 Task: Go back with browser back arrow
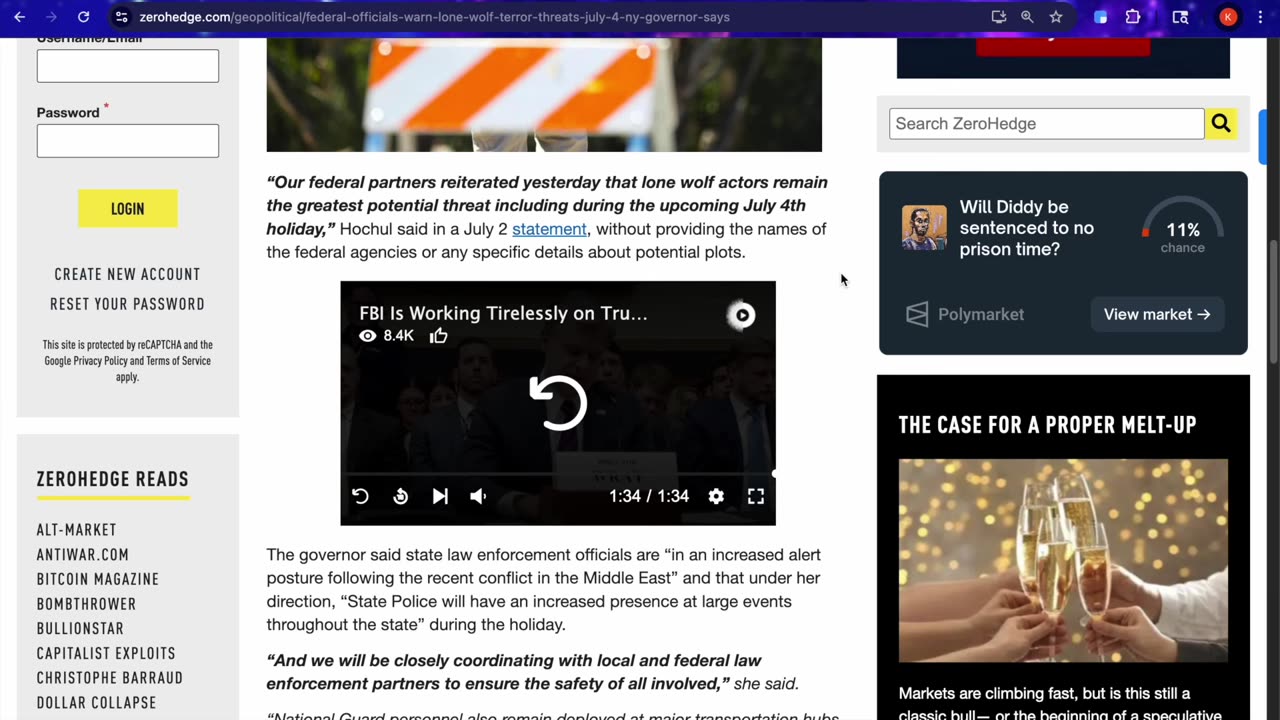pyautogui.click(x=19, y=17)
